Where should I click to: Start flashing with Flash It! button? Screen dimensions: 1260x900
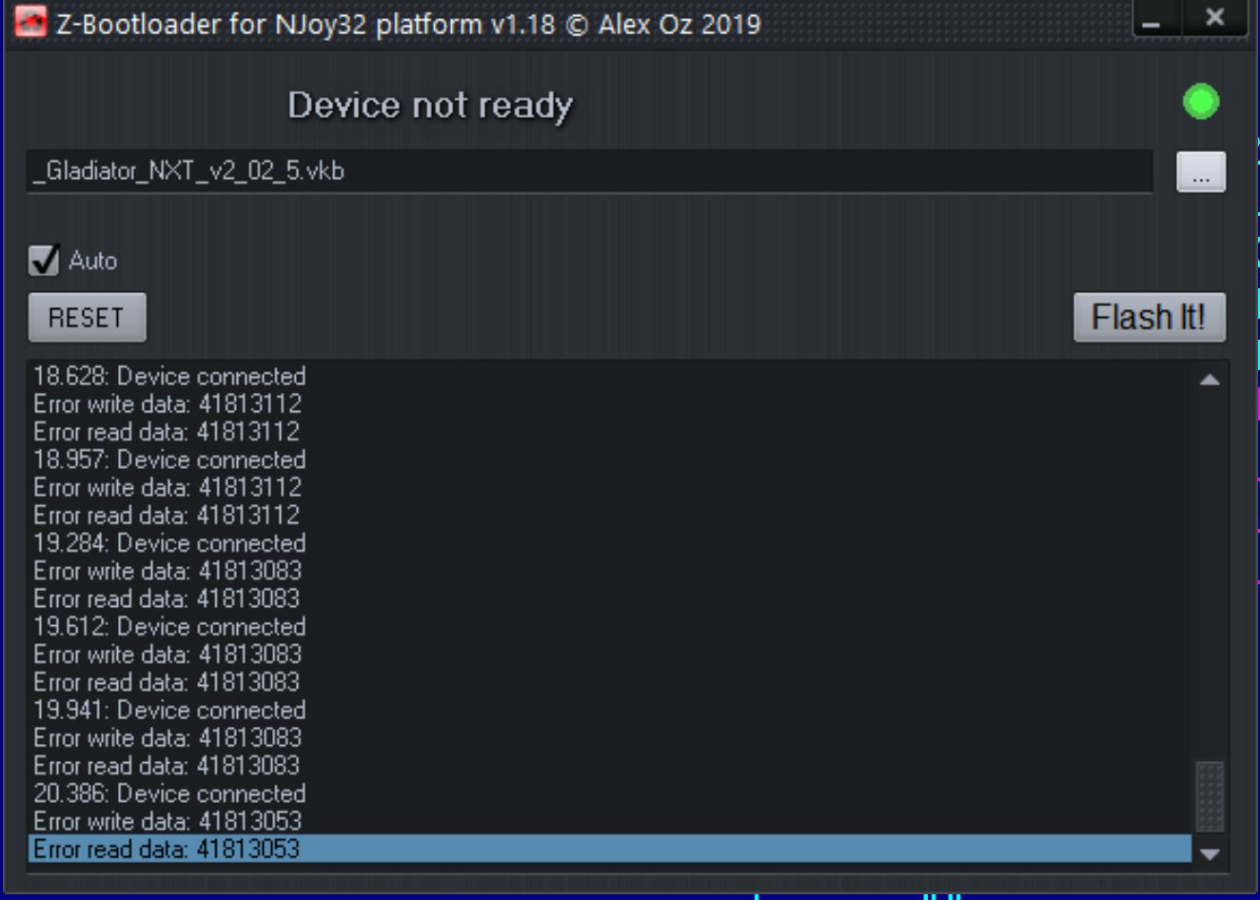(x=1149, y=317)
